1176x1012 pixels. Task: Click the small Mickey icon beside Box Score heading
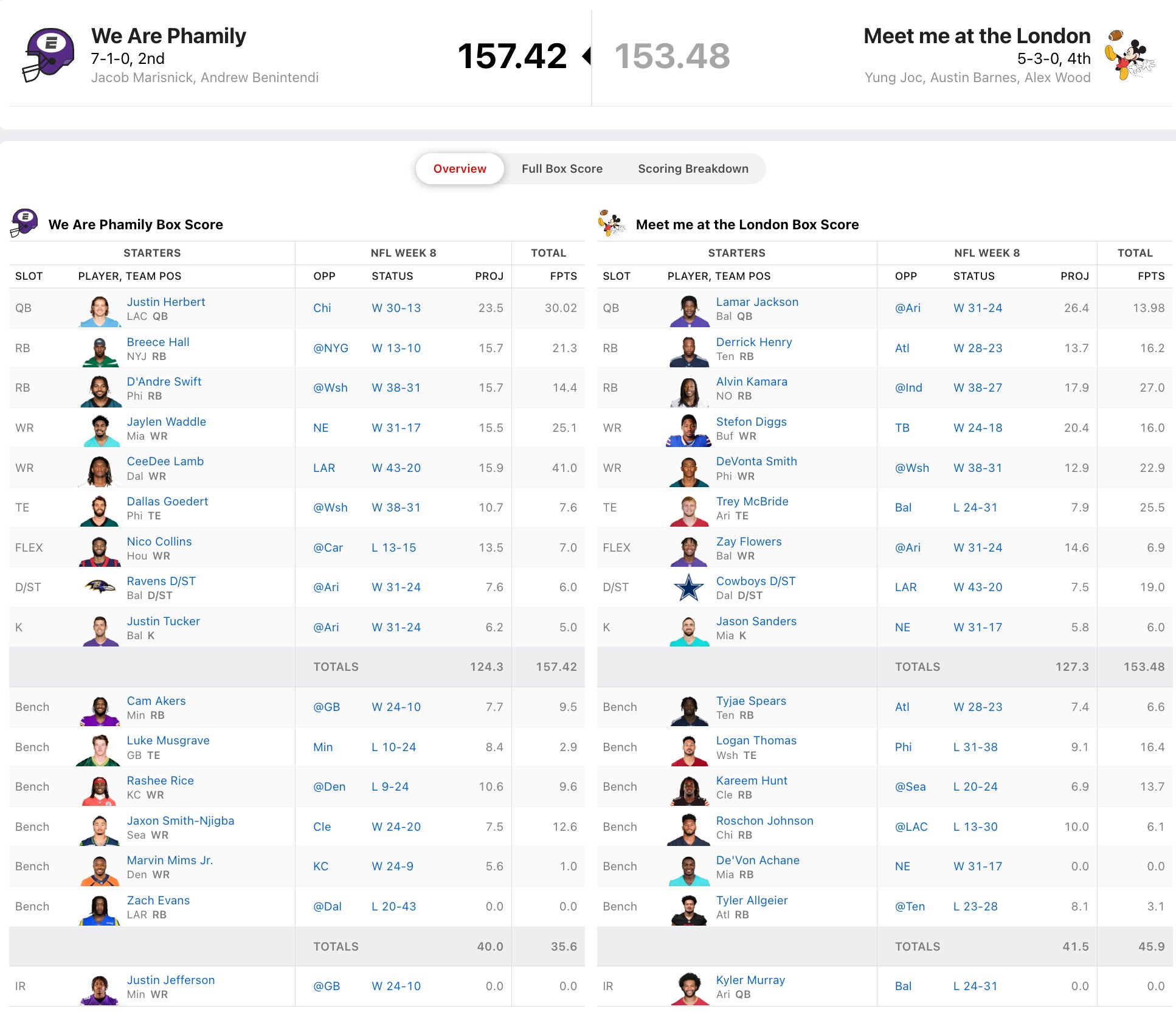pyautogui.click(x=611, y=223)
